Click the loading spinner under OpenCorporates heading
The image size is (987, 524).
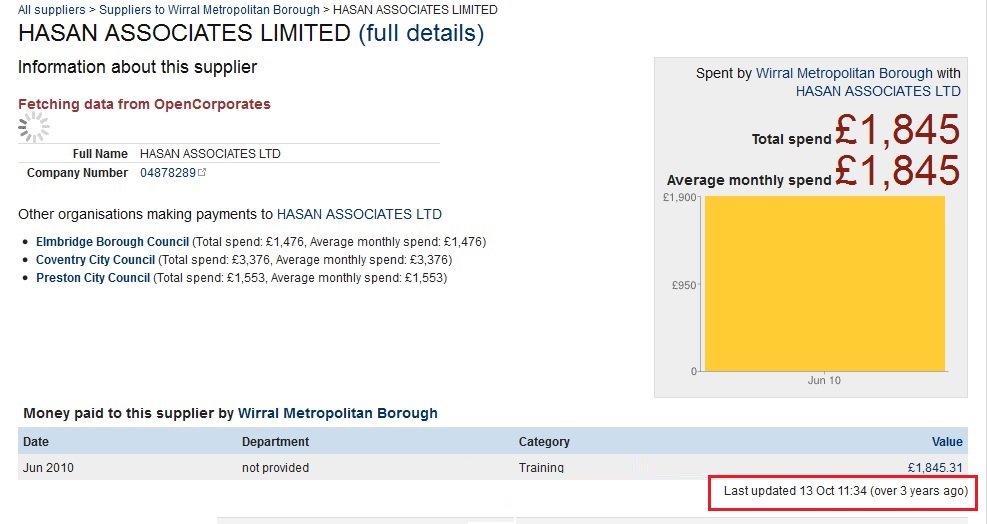click(x=34, y=127)
